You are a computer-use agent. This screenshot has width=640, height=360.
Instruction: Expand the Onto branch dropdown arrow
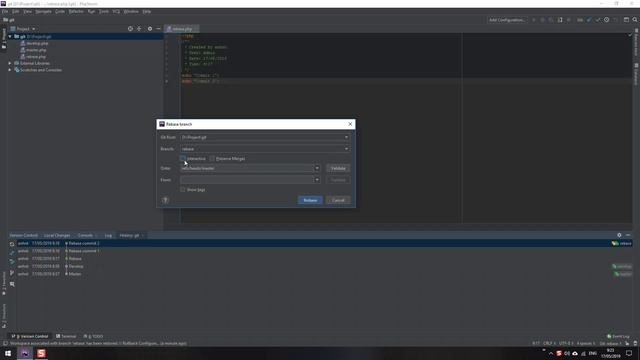(x=317, y=168)
